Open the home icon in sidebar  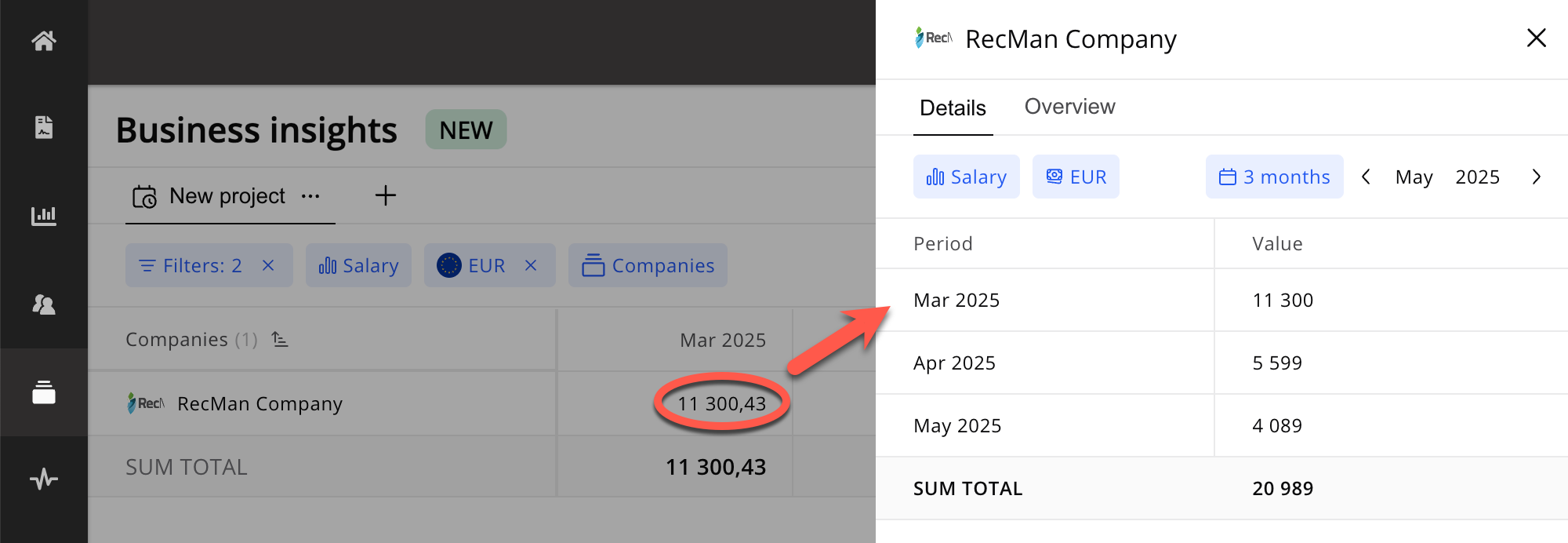[x=44, y=41]
